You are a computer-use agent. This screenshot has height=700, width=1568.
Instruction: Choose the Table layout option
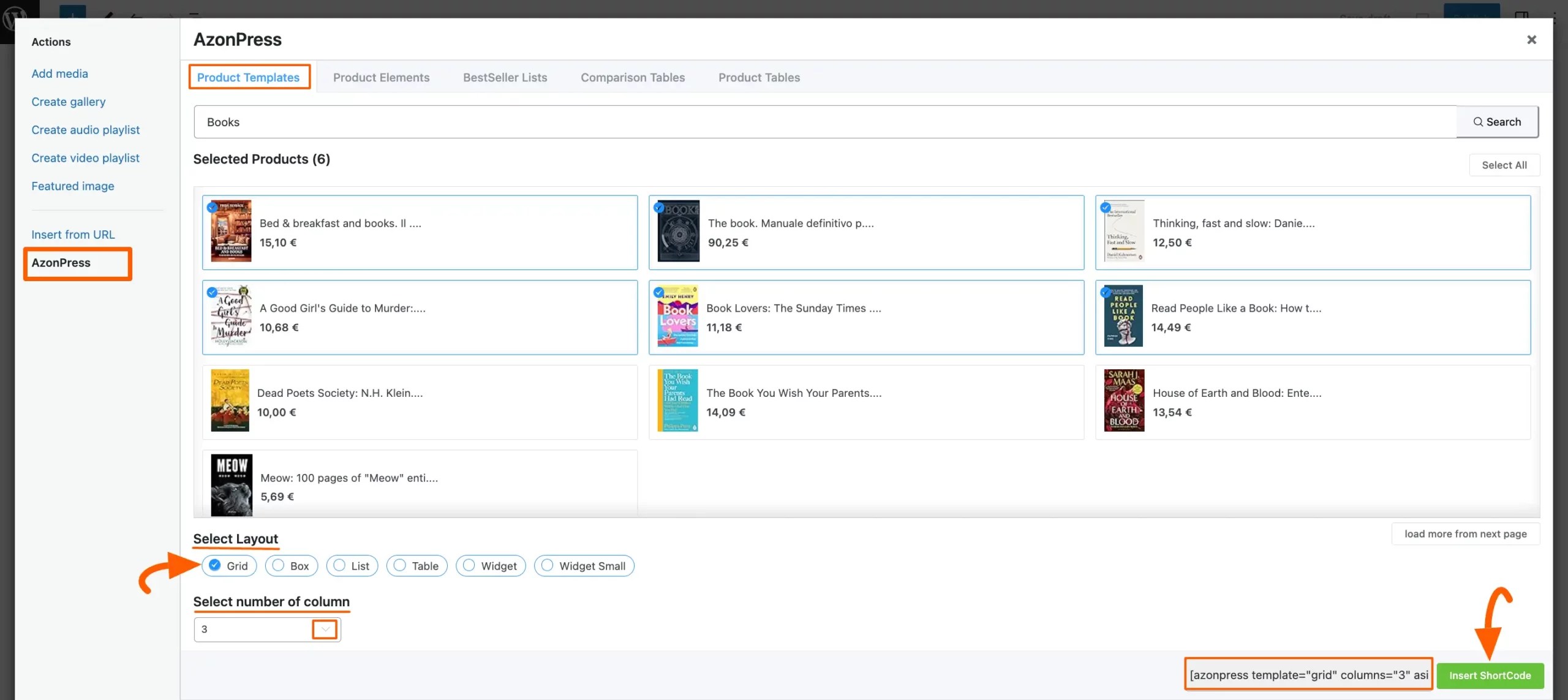pos(400,565)
